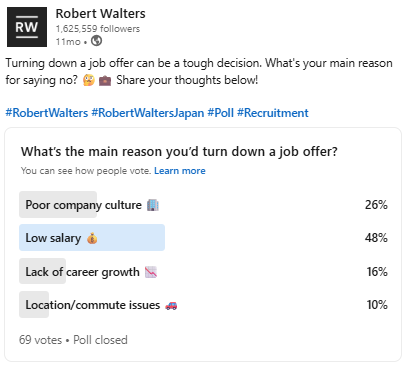The height and width of the screenshot is (367, 406).
Task: Click the globe visibility icon
Action: [x=96, y=41]
